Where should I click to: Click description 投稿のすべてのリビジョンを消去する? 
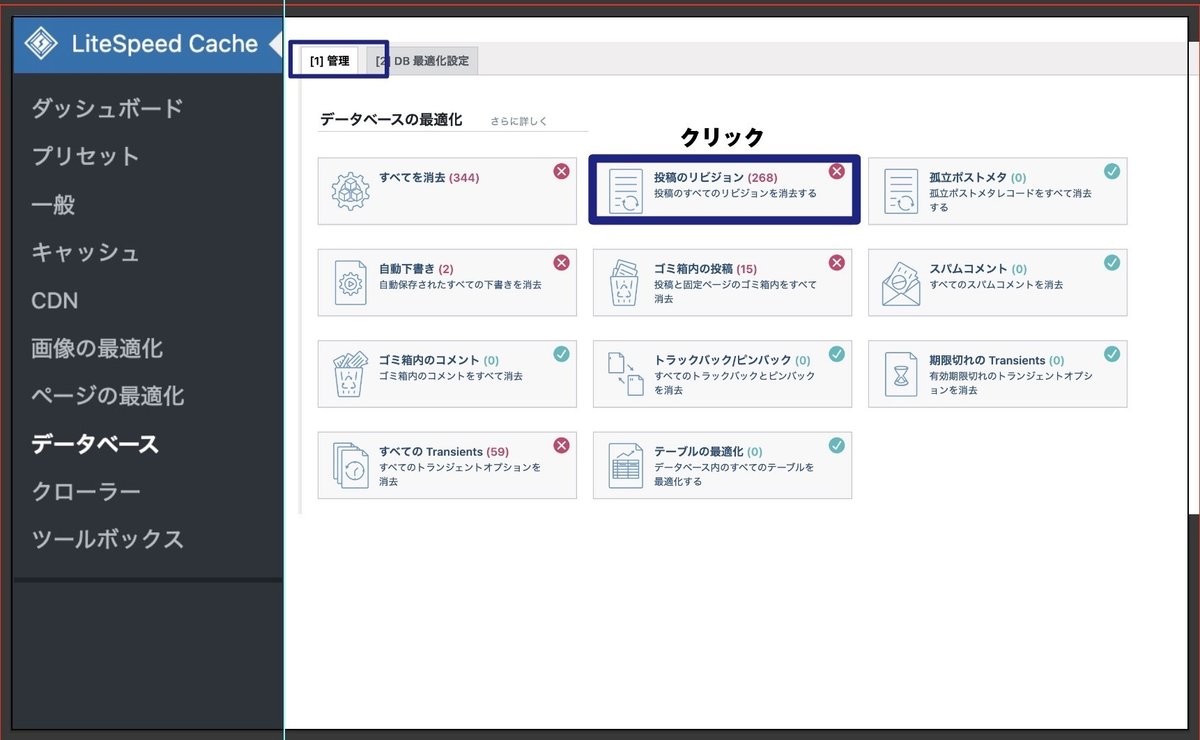pos(735,193)
